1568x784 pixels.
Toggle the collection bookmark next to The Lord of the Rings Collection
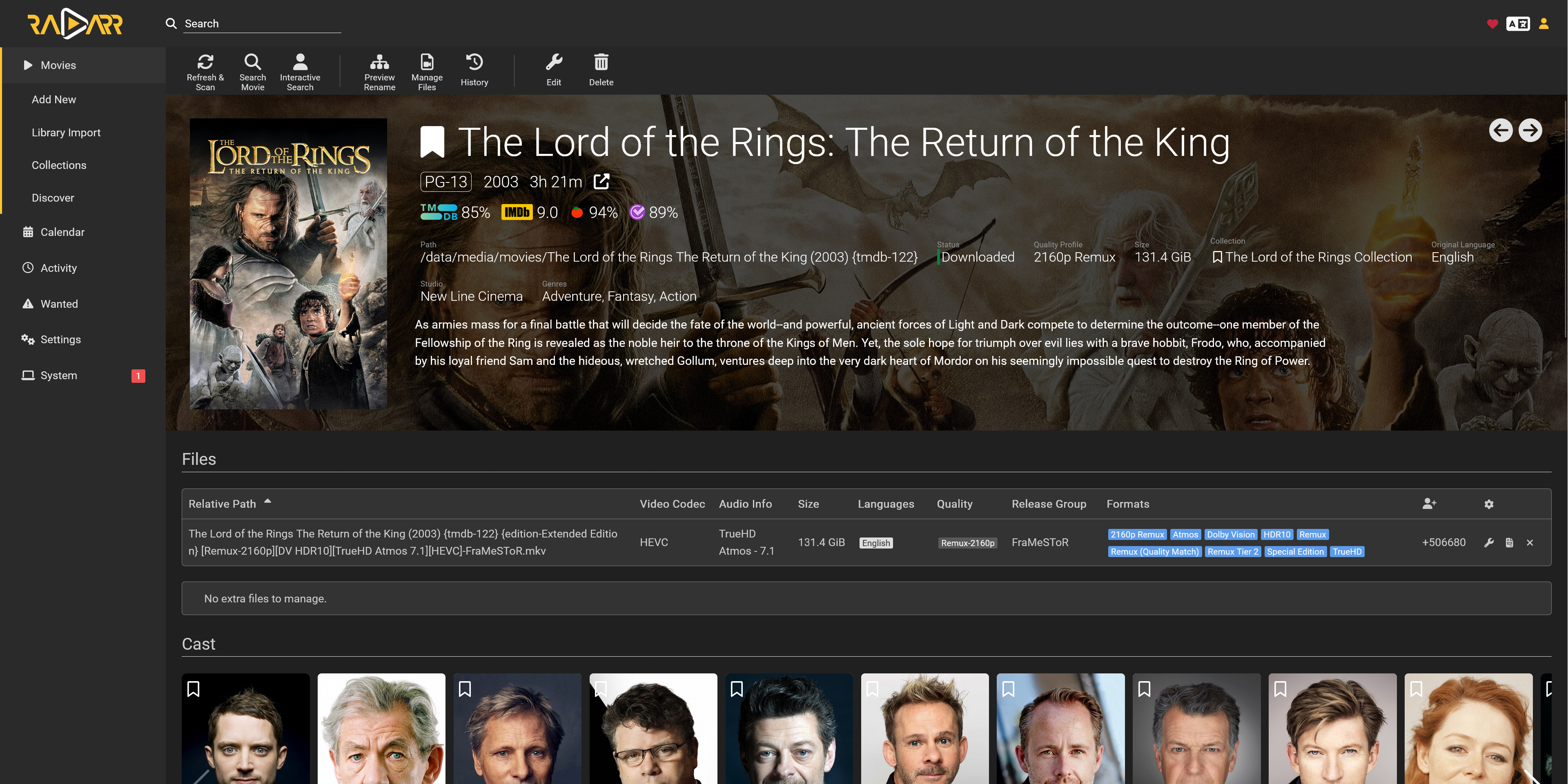pyautogui.click(x=1217, y=257)
